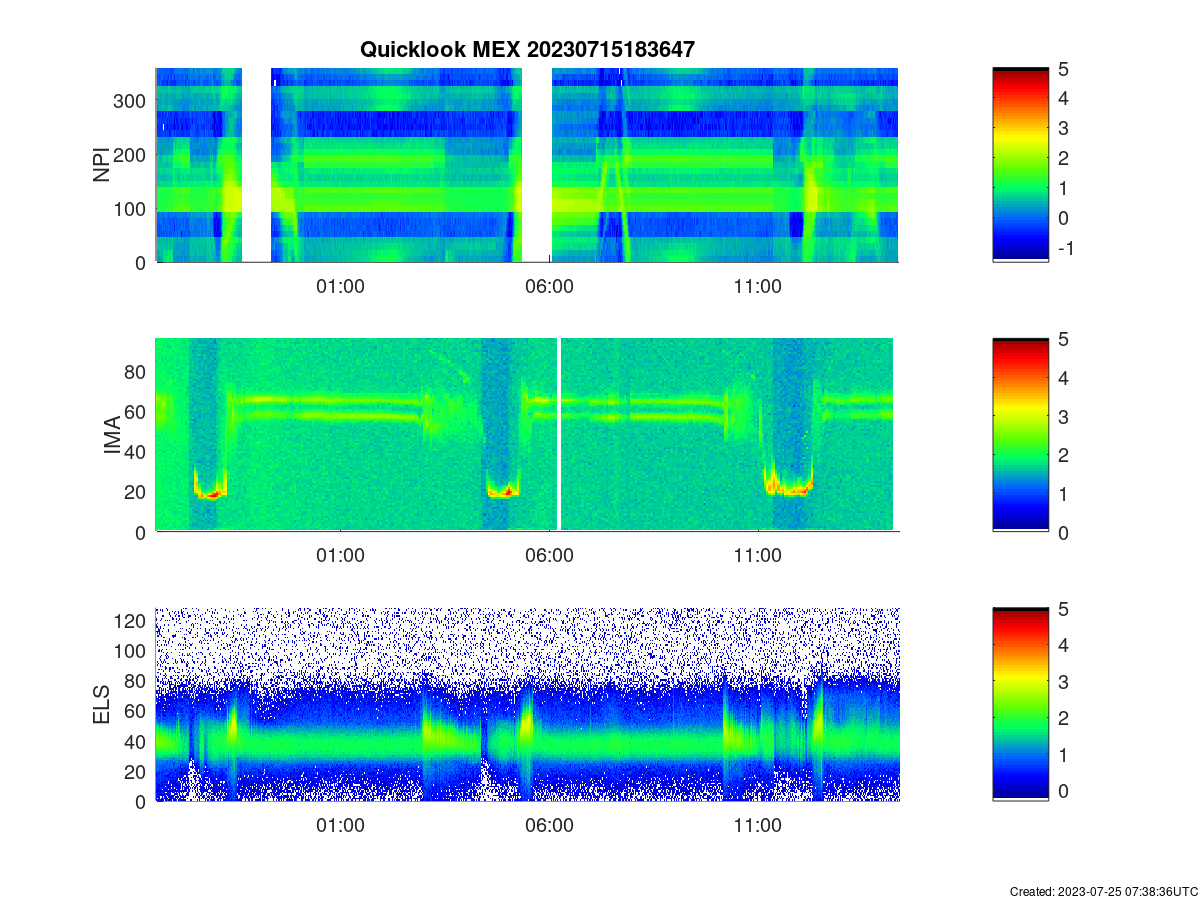The height and width of the screenshot is (900, 1200).
Task: Click the 40 tick on ELS y-axis
Action: click(137, 741)
